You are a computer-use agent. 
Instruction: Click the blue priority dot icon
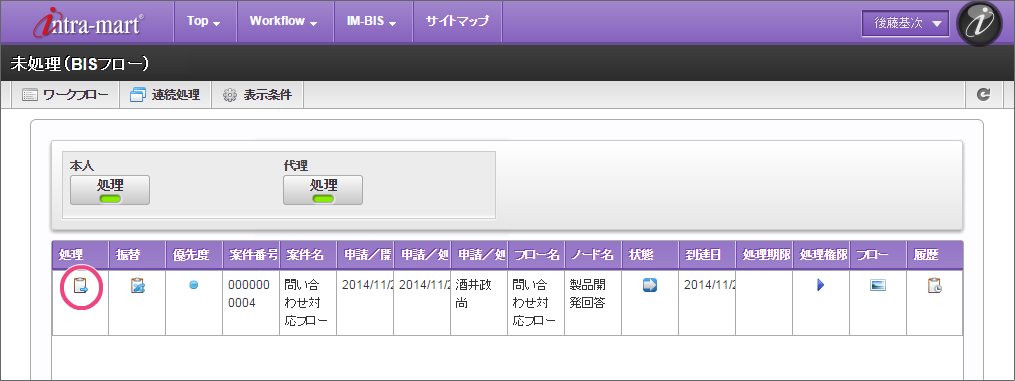click(x=194, y=285)
